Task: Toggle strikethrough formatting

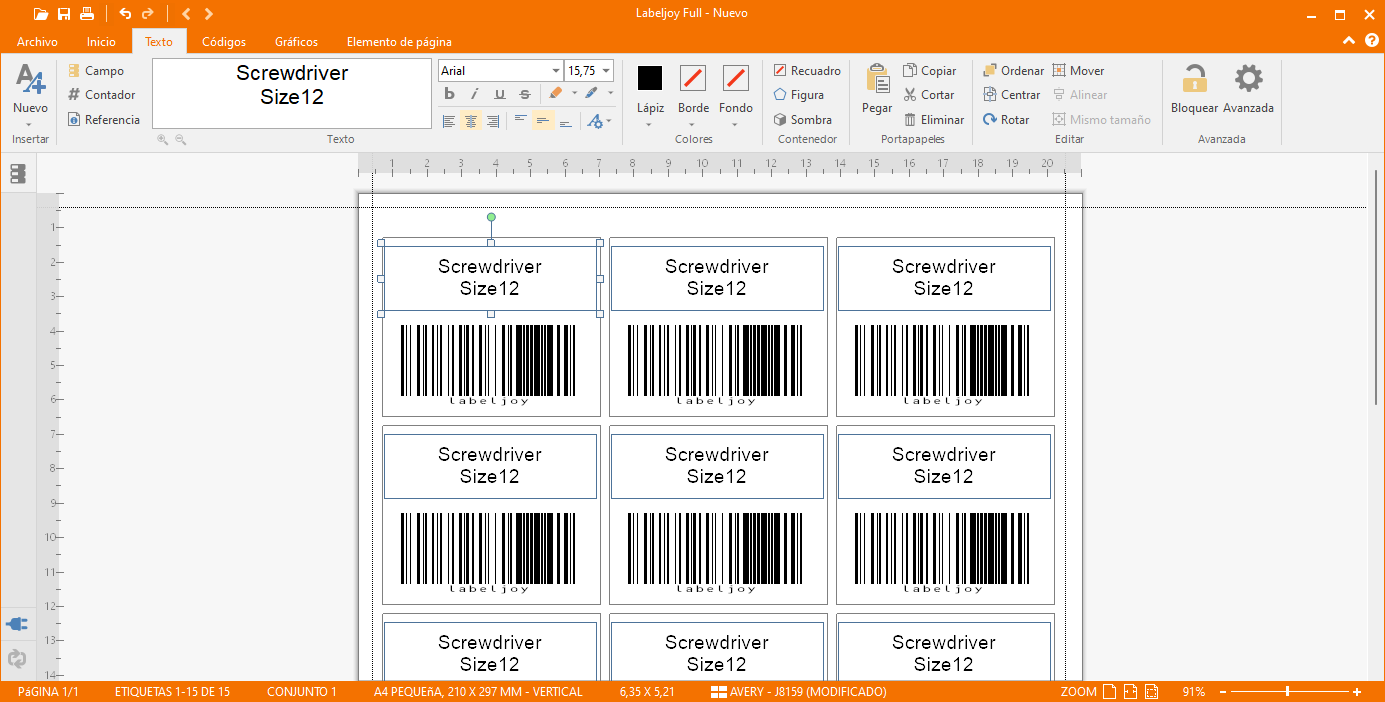Action: click(526, 94)
